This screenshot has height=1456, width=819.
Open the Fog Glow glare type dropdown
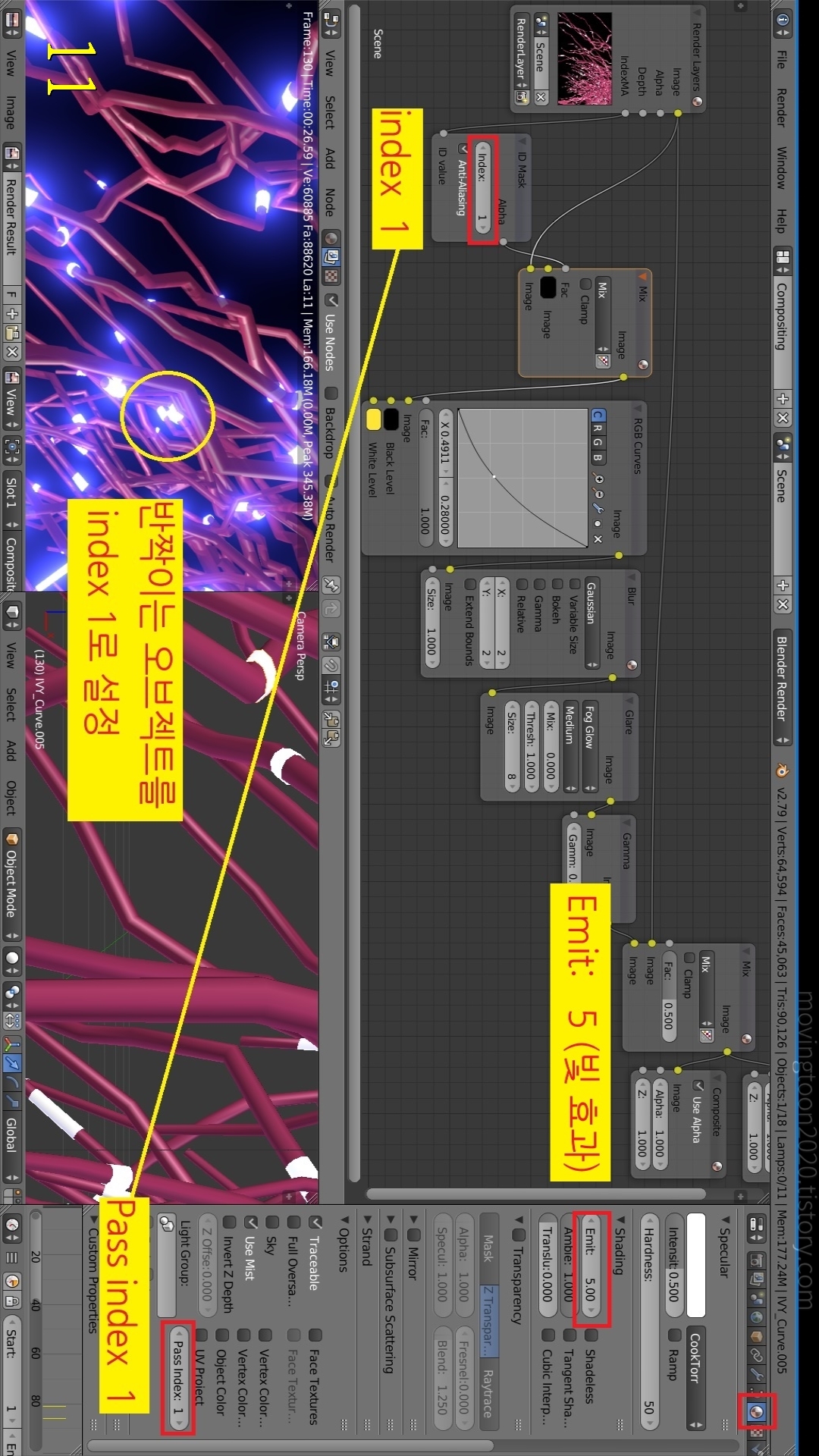coord(590,746)
